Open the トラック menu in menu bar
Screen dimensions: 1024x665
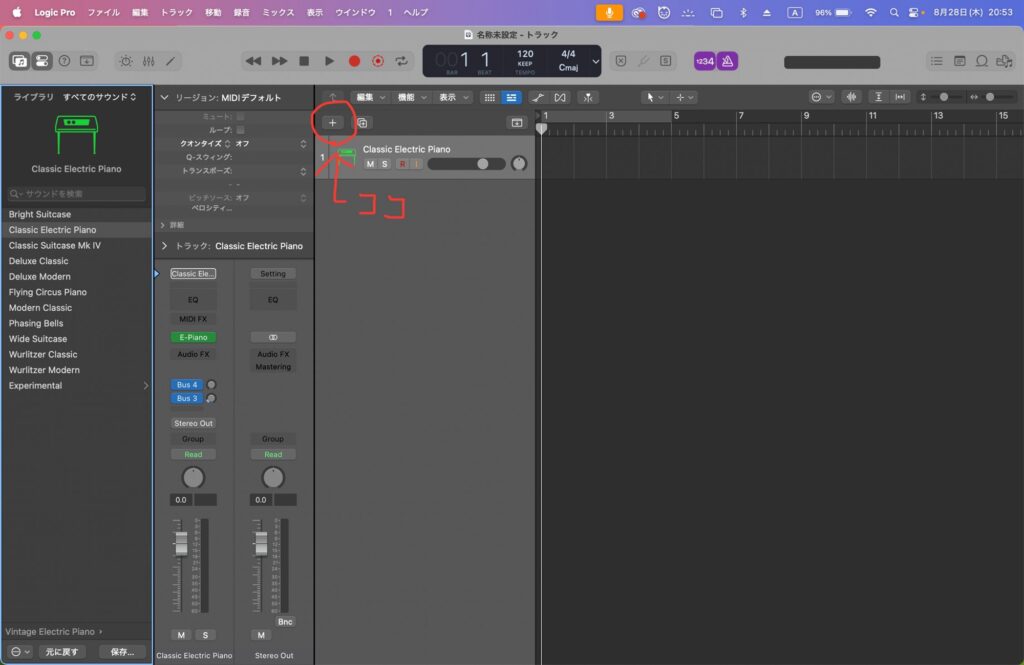click(x=176, y=12)
